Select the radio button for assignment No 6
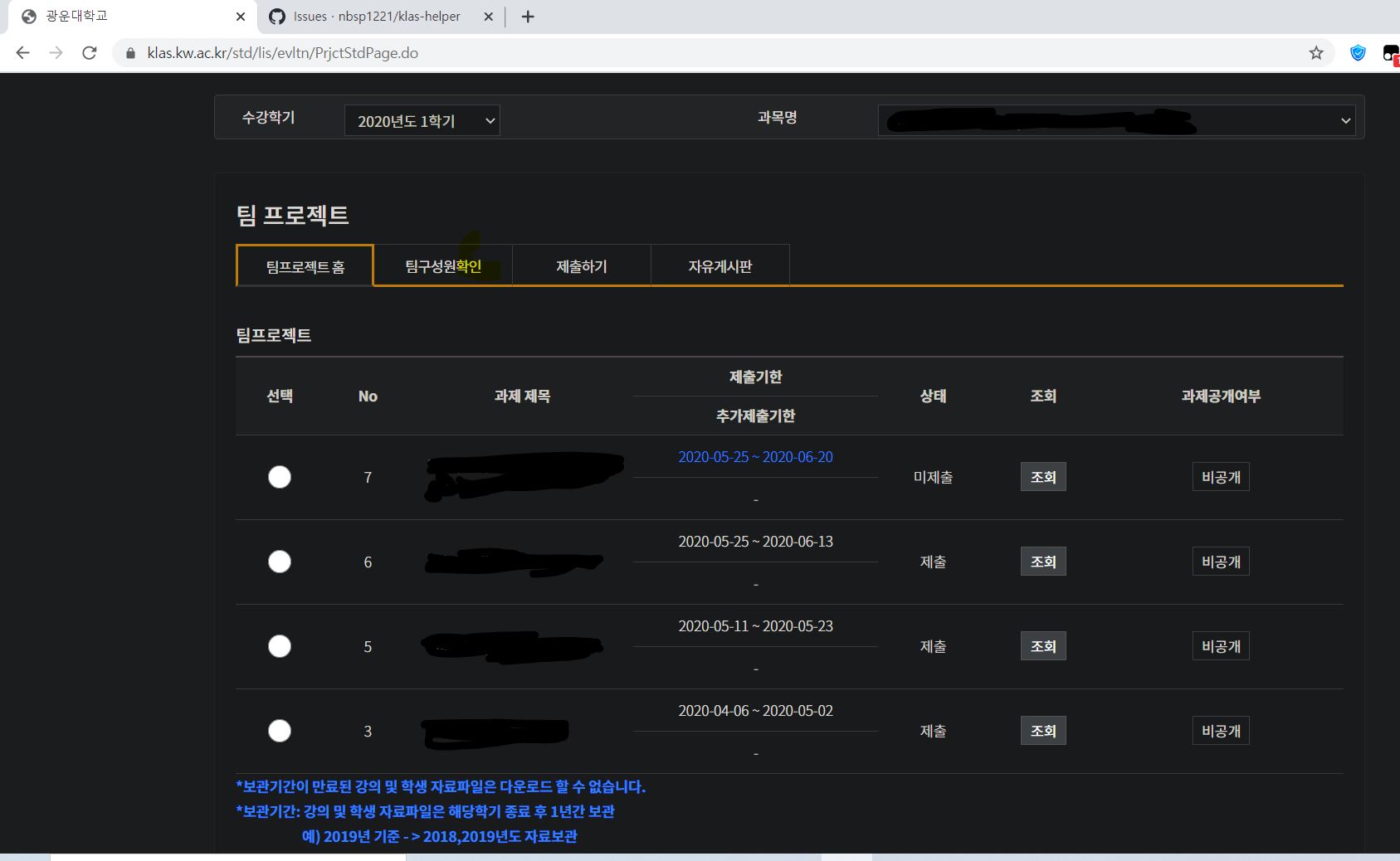The image size is (1400, 861). point(280,562)
